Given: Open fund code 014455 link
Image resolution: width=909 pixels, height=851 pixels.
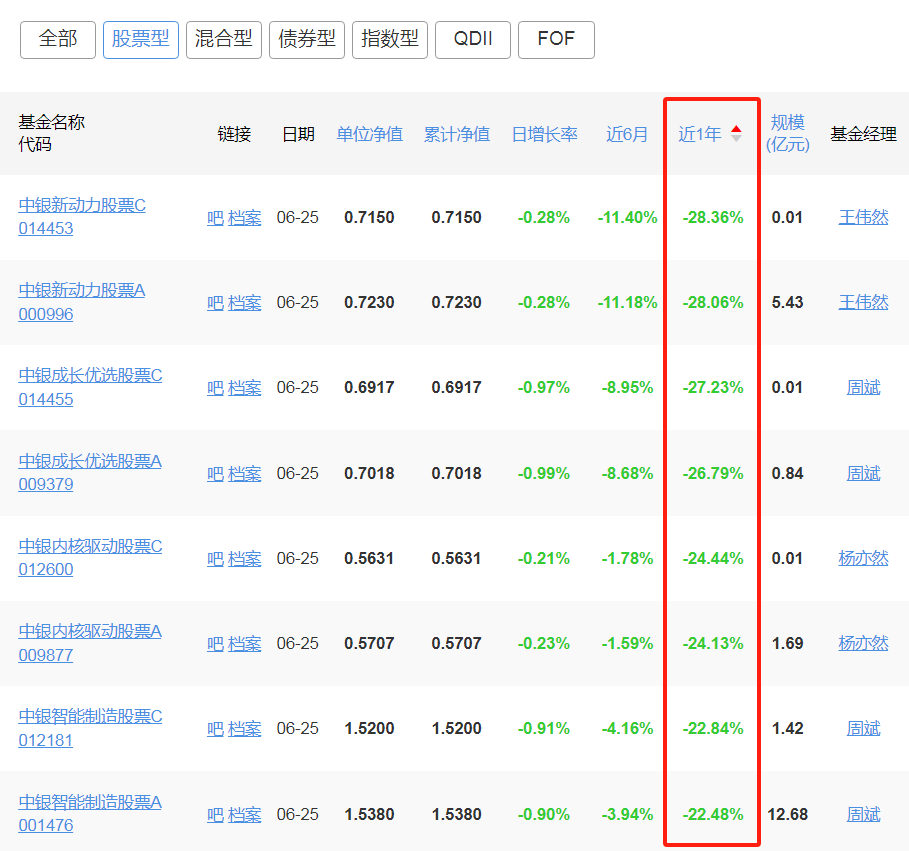Looking at the screenshot, I should coord(46,399).
